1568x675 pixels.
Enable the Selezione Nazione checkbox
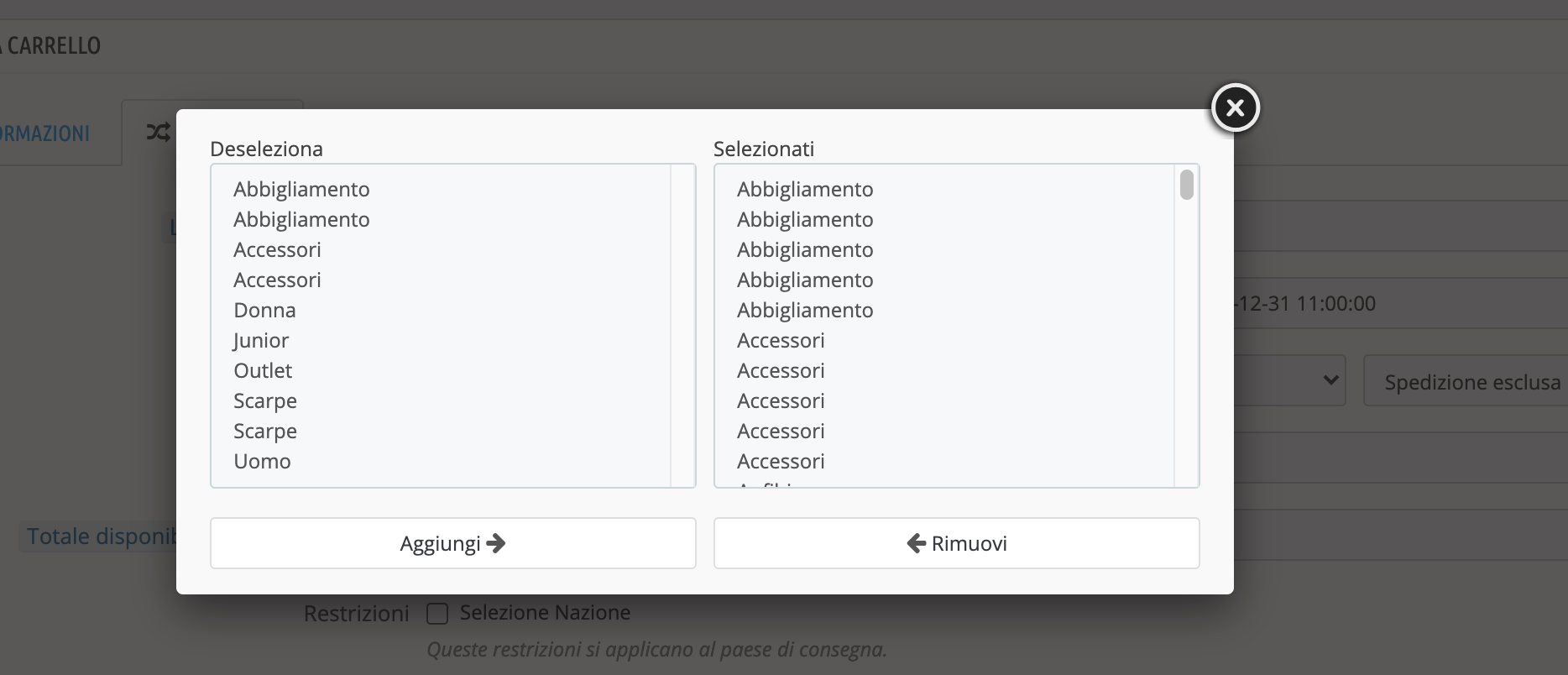[x=437, y=614]
